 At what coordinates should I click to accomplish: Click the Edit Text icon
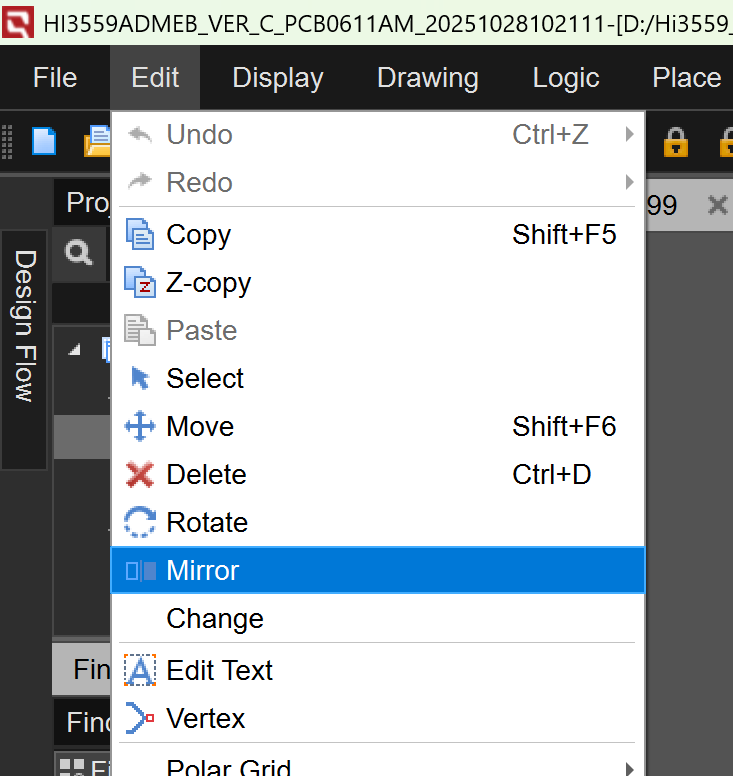(x=140, y=671)
